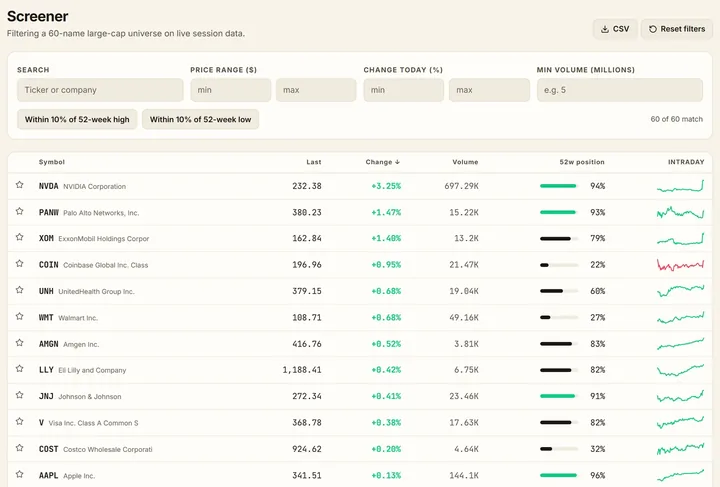Star the LLY row
Screen dimensions: 720x487
tap(19, 369)
